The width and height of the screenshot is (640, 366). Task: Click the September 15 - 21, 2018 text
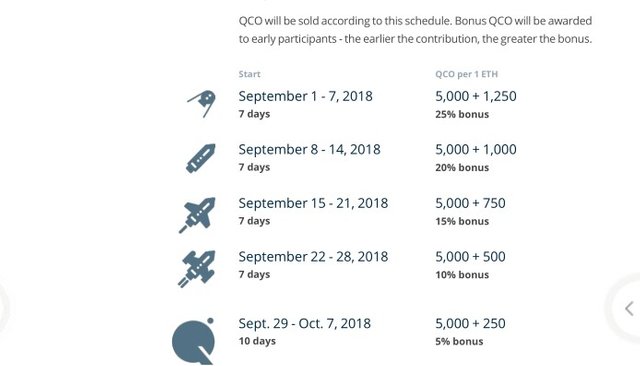point(313,203)
